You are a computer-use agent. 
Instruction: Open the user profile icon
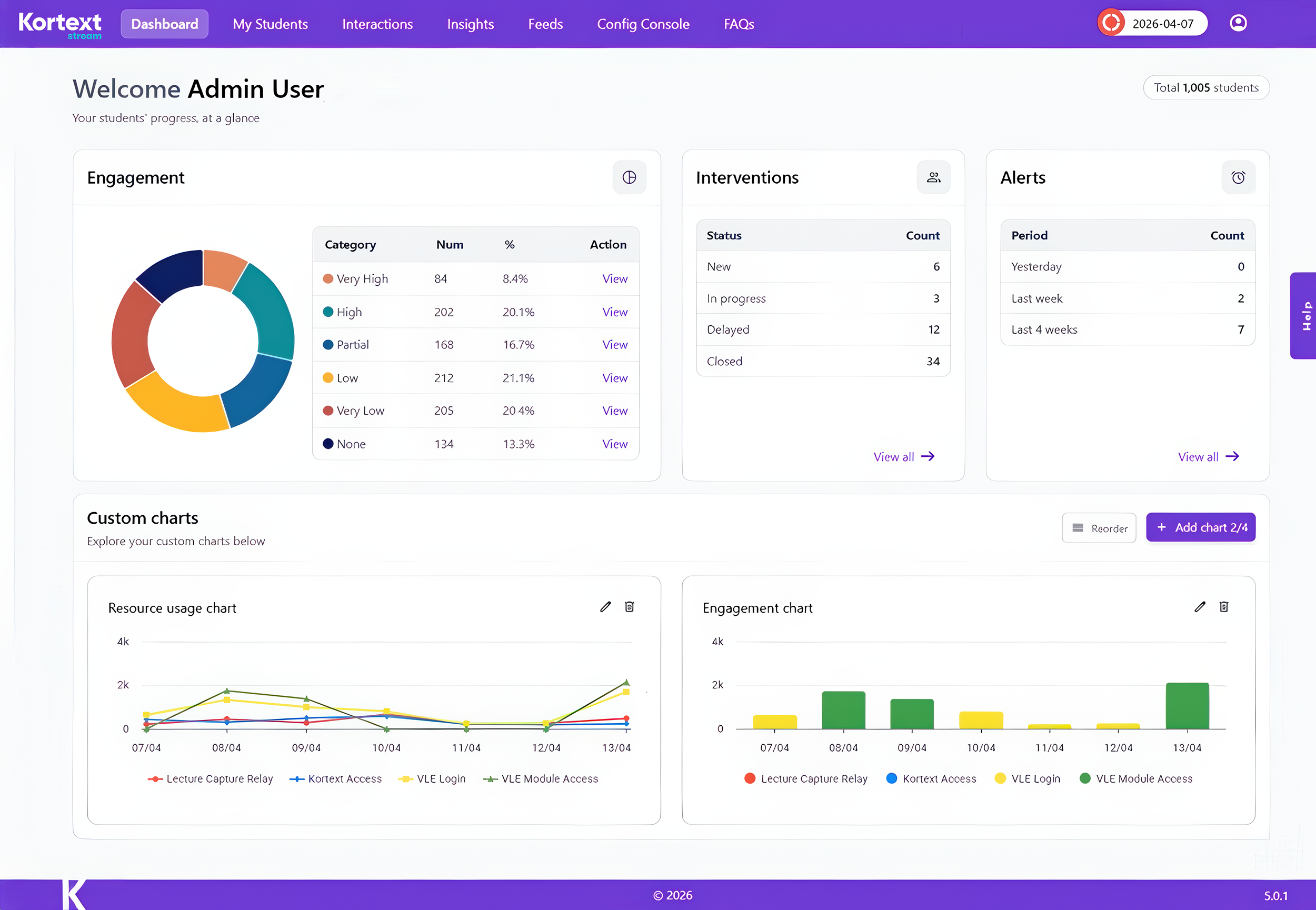(1238, 23)
